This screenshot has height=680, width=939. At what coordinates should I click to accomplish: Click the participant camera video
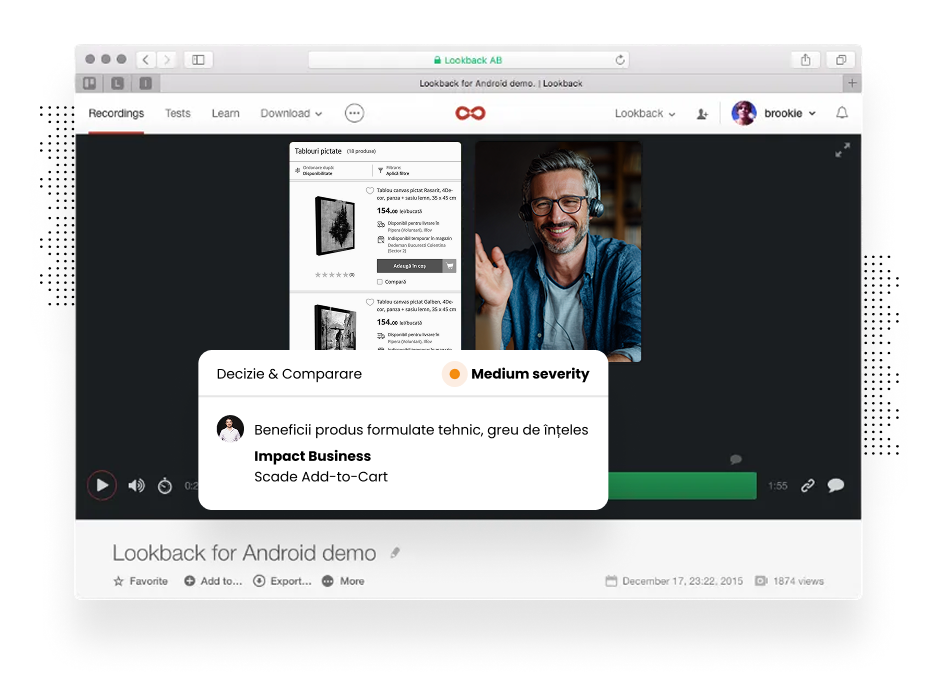558,251
